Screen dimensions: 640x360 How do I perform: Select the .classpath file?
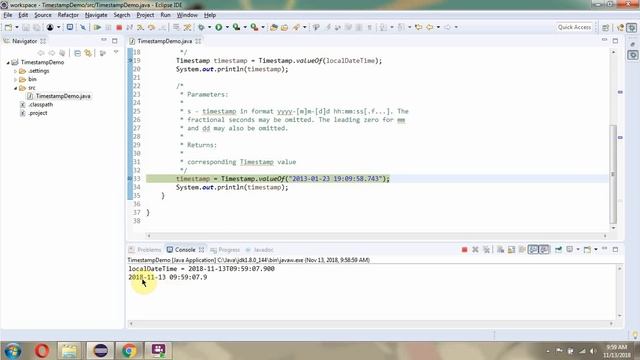(x=40, y=105)
